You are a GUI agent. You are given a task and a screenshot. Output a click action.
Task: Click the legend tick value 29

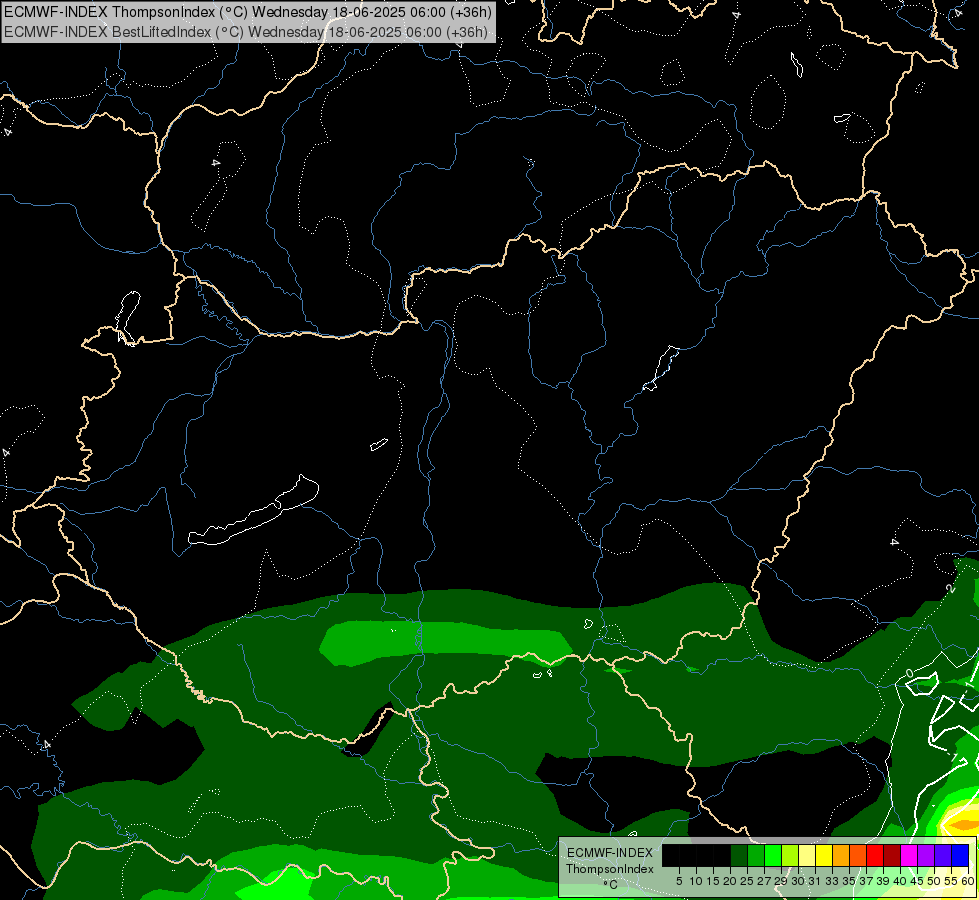[x=781, y=881]
